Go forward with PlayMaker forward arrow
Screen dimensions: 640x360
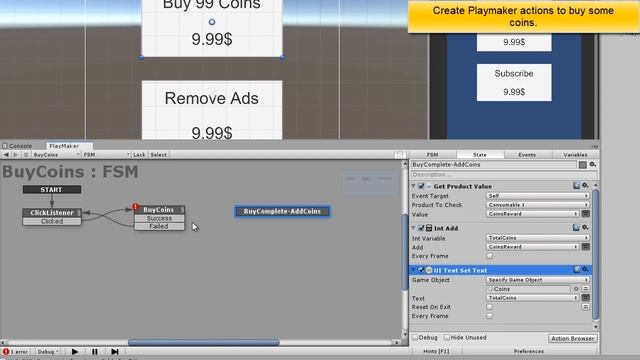[x=16, y=155]
